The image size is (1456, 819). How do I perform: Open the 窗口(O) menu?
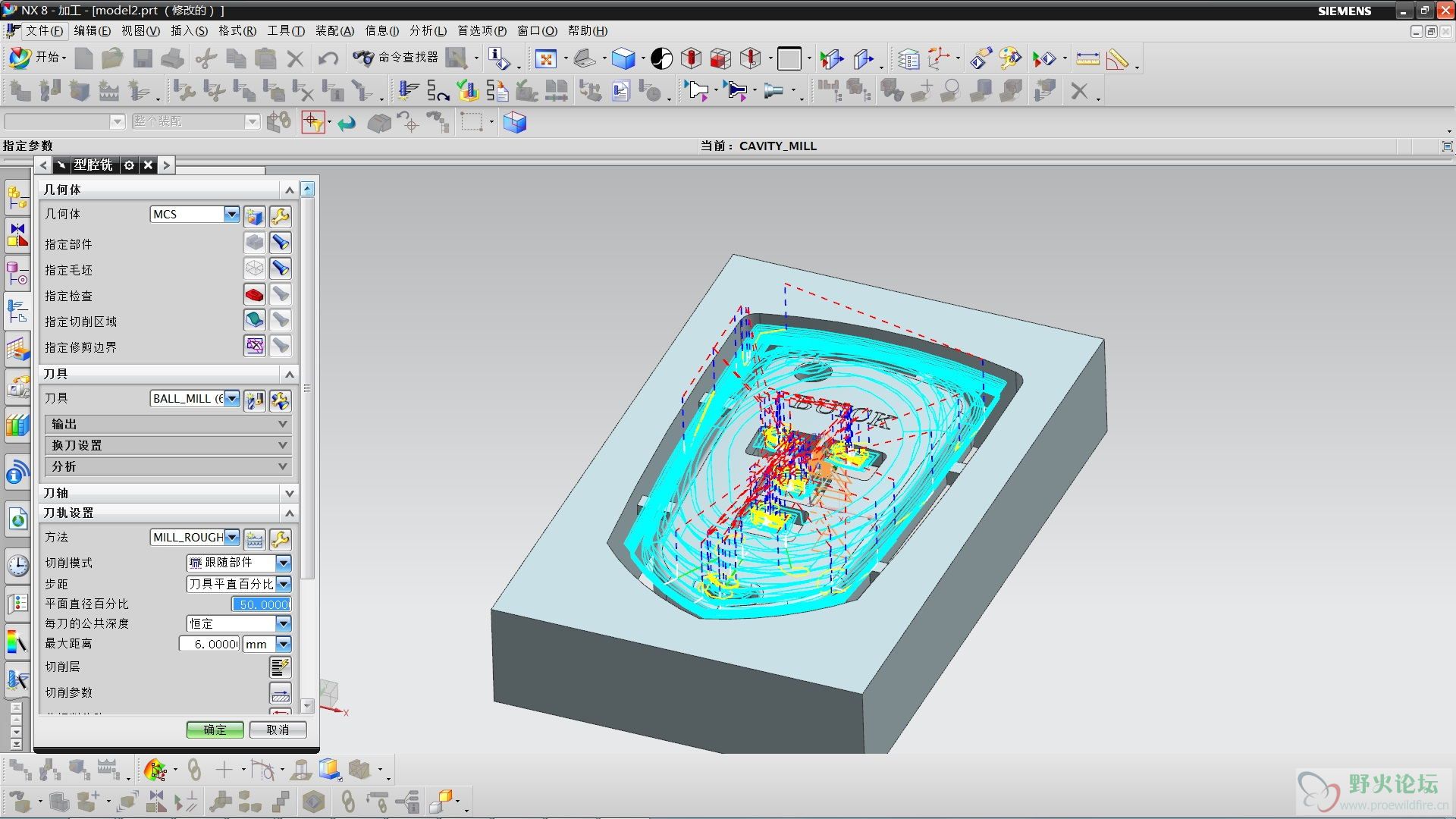(x=537, y=30)
